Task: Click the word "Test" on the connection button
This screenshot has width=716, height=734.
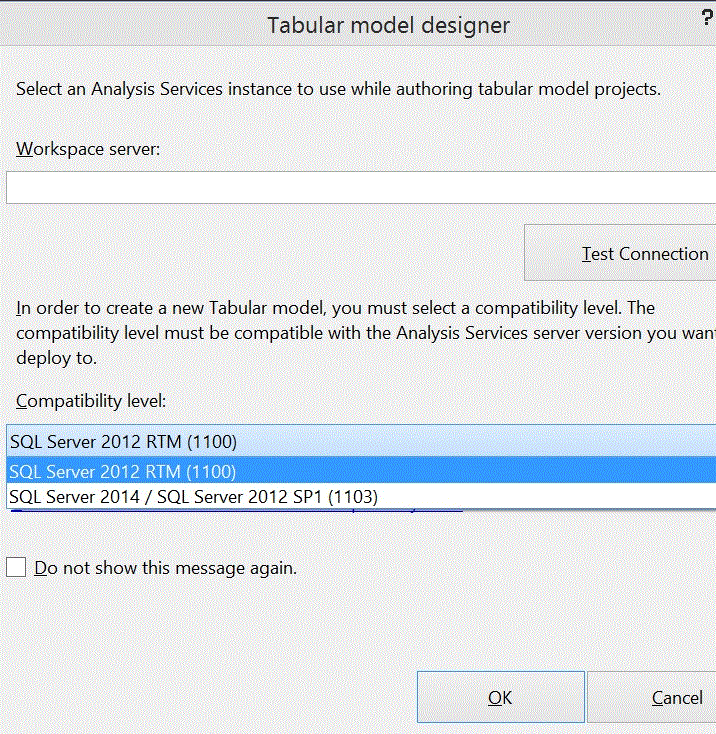Action: (x=598, y=254)
